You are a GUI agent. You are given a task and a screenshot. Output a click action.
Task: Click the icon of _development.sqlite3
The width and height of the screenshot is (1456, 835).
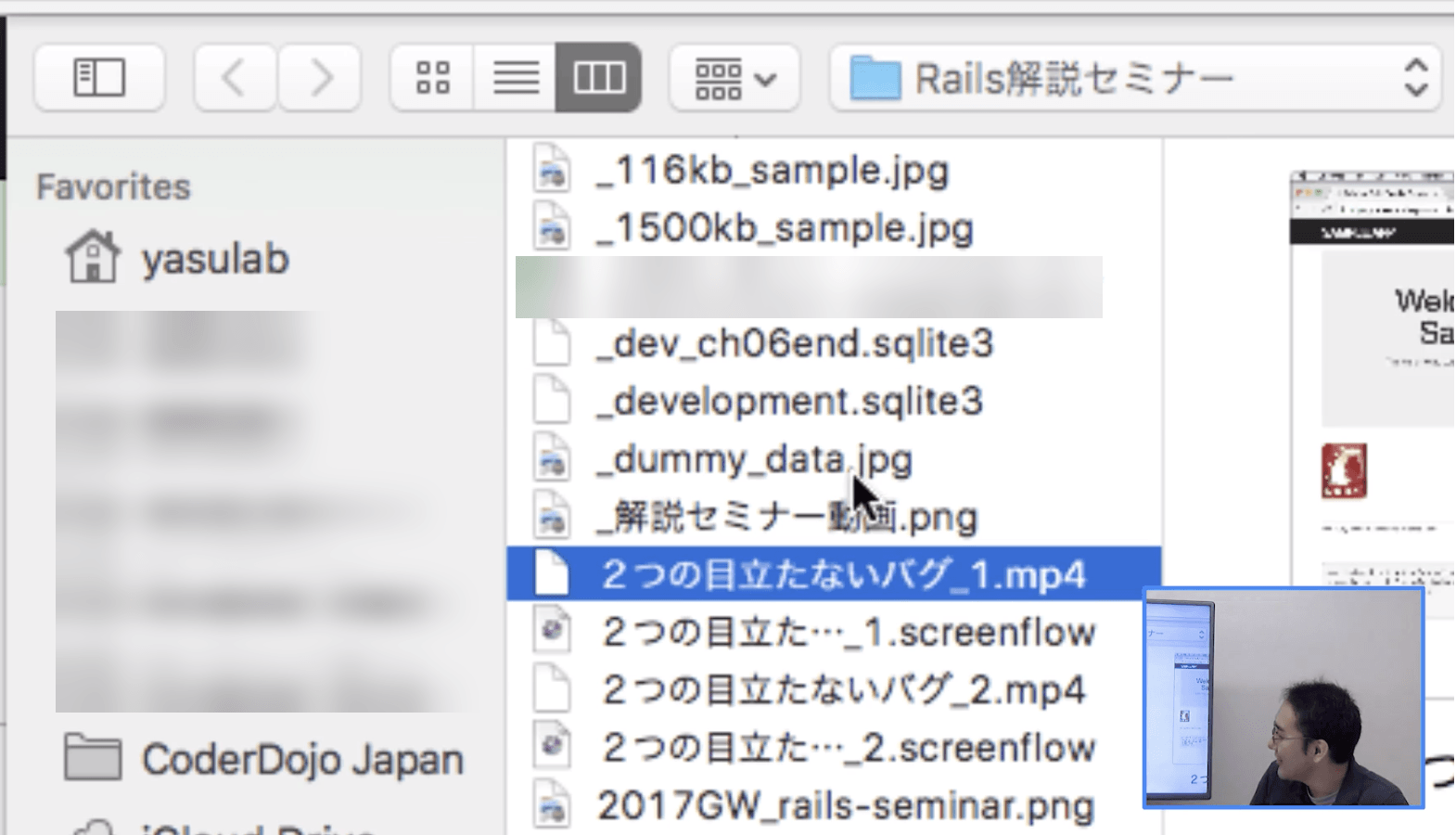tap(552, 401)
